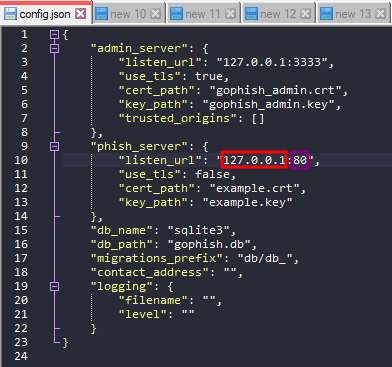This screenshot has width=392, height=367.
Task: Open the new 13 tab
Action: pyautogui.click(x=354, y=14)
